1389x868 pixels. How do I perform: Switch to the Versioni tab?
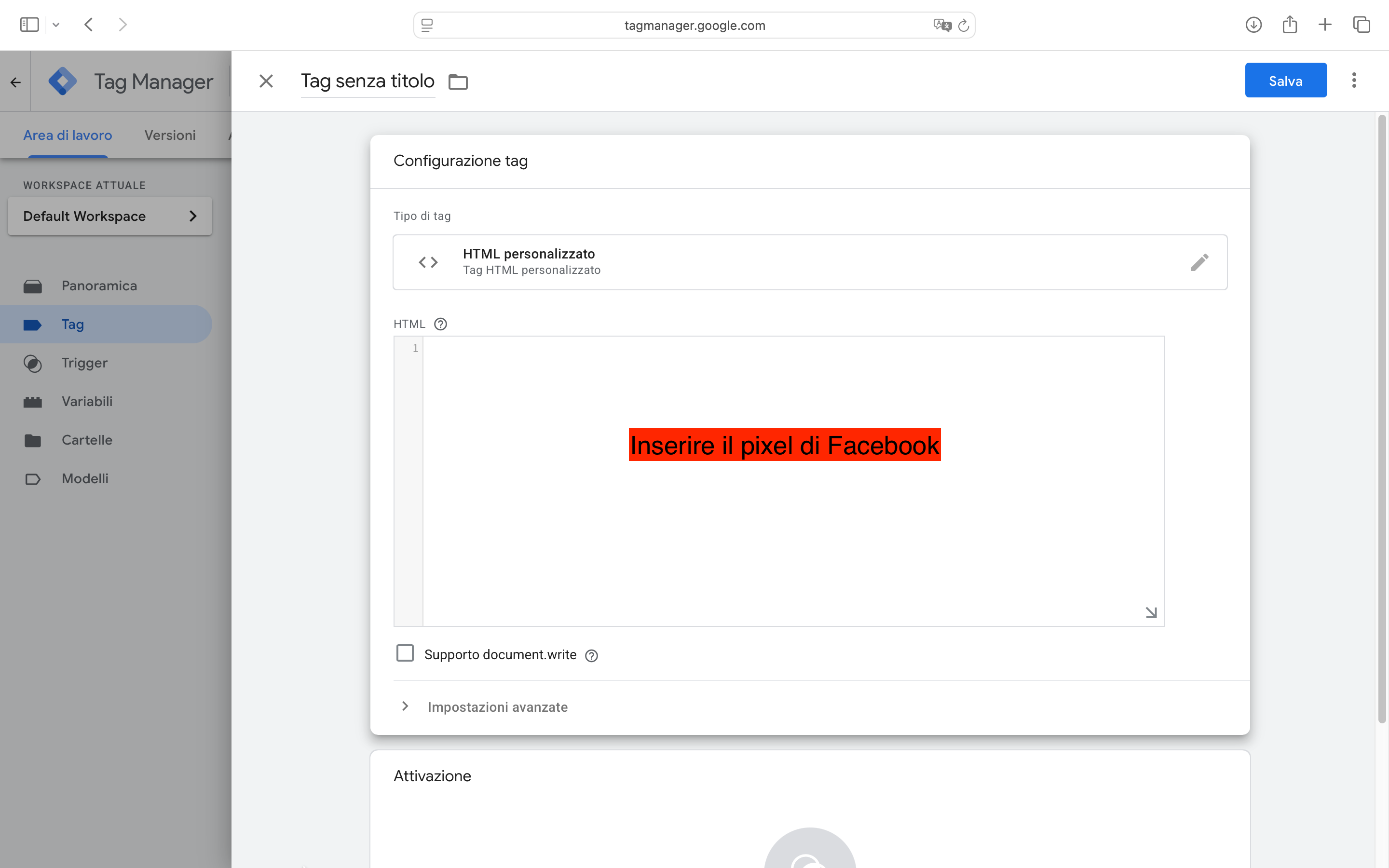170,136
